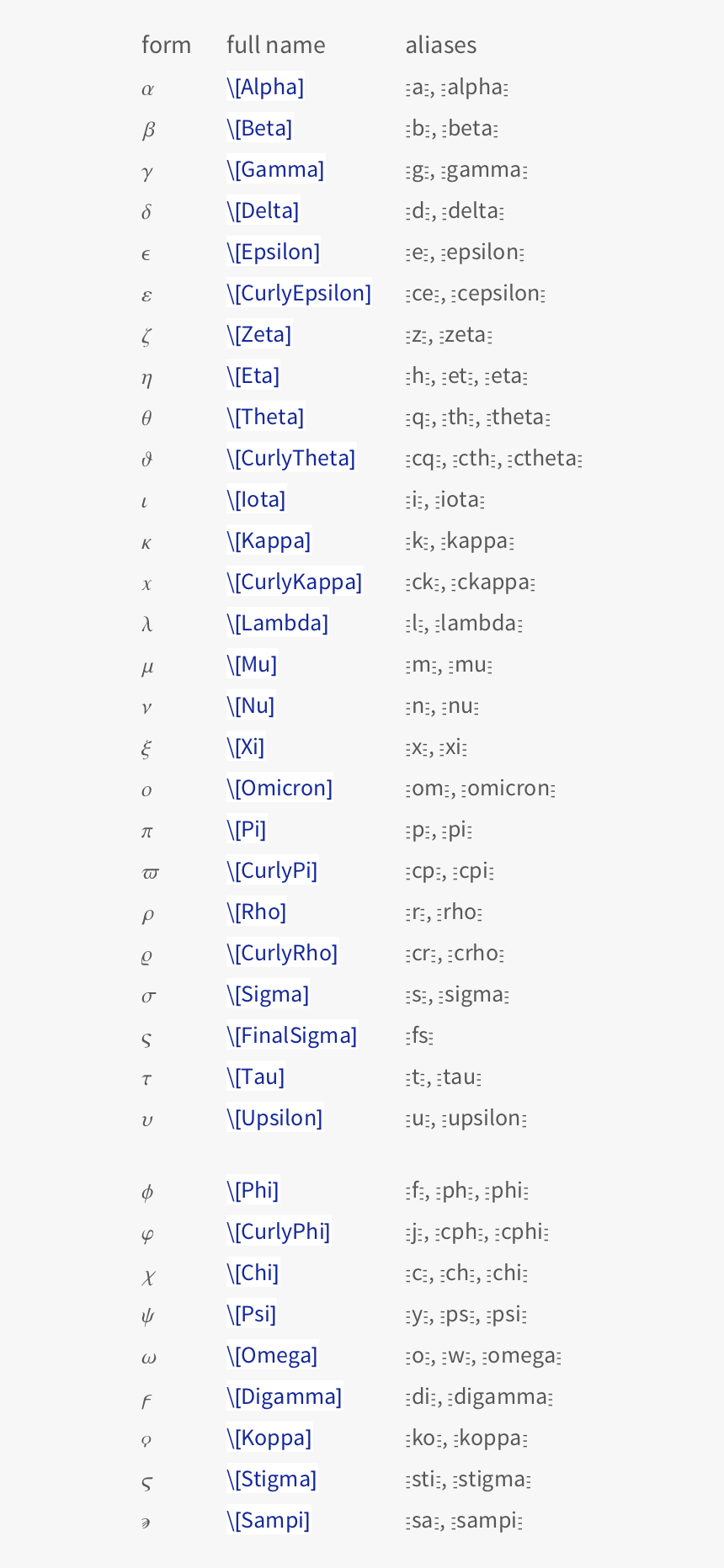This screenshot has width=724, height=1568.
Task: Click the "aliases" column header
Action: pos(441,45)
